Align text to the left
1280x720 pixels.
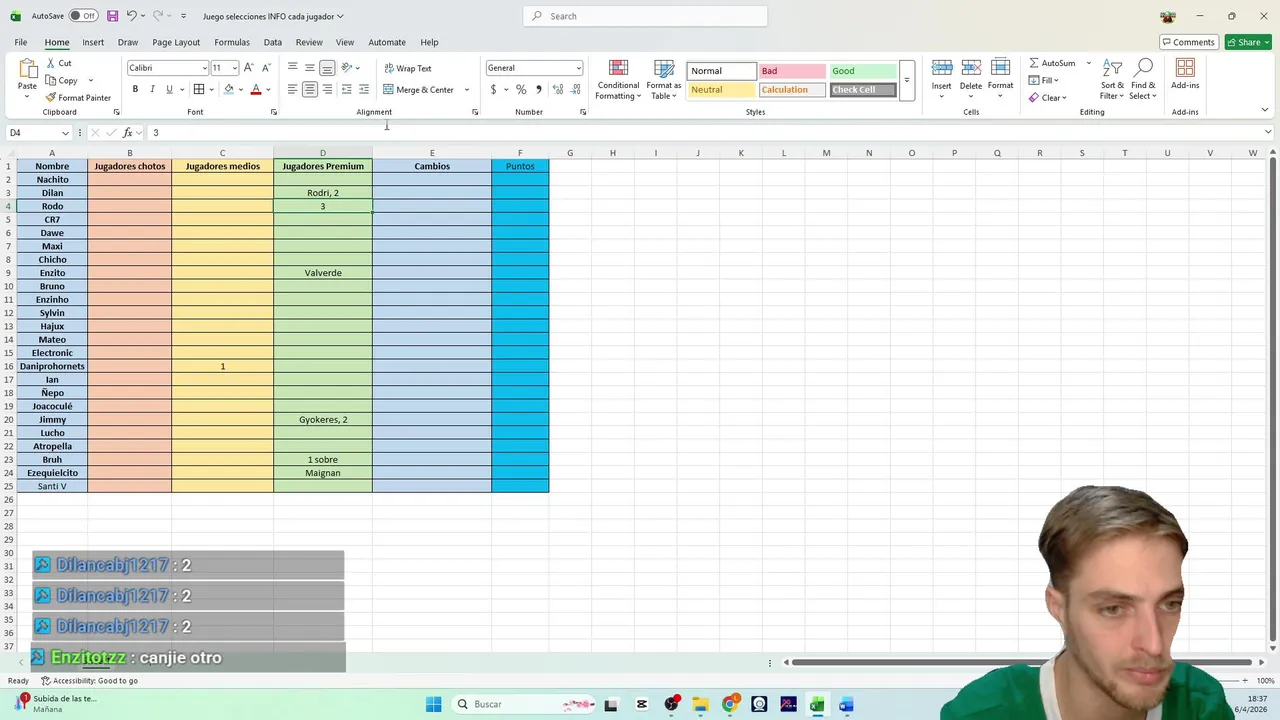pyautogui.click(x=292, y=89)
